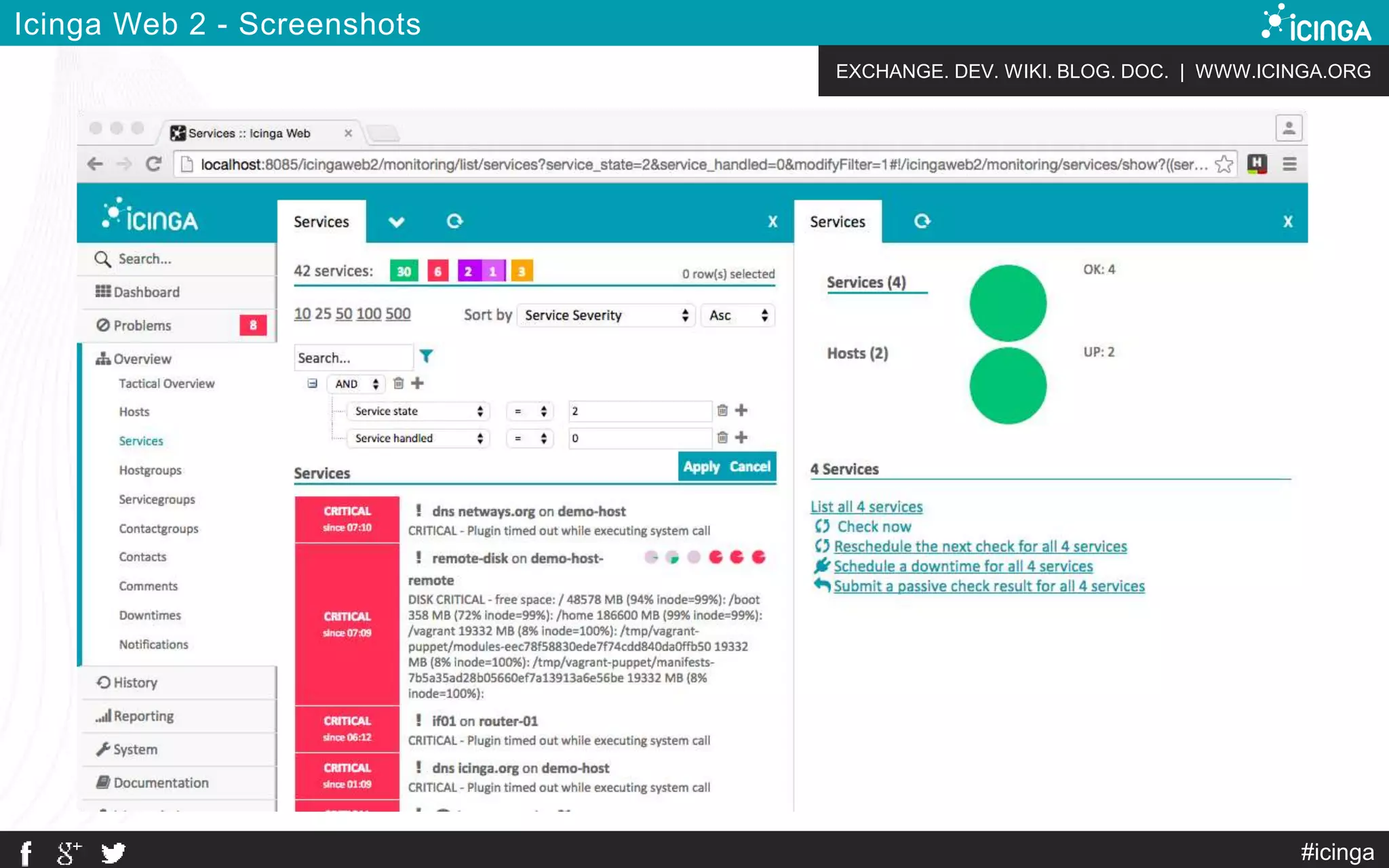Open the browser hamburger menu

[1289, 164]
